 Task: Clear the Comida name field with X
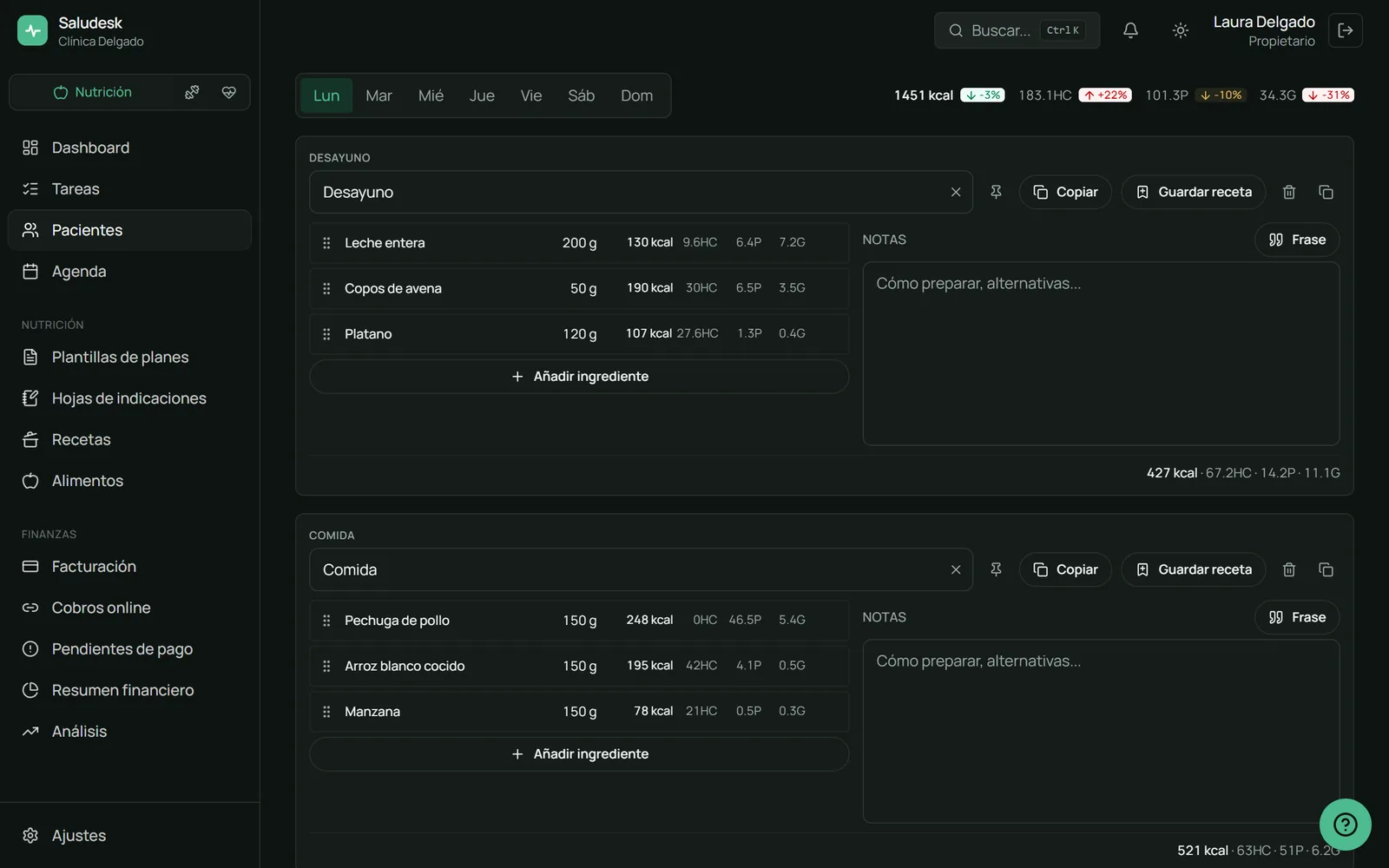point(956,569)
